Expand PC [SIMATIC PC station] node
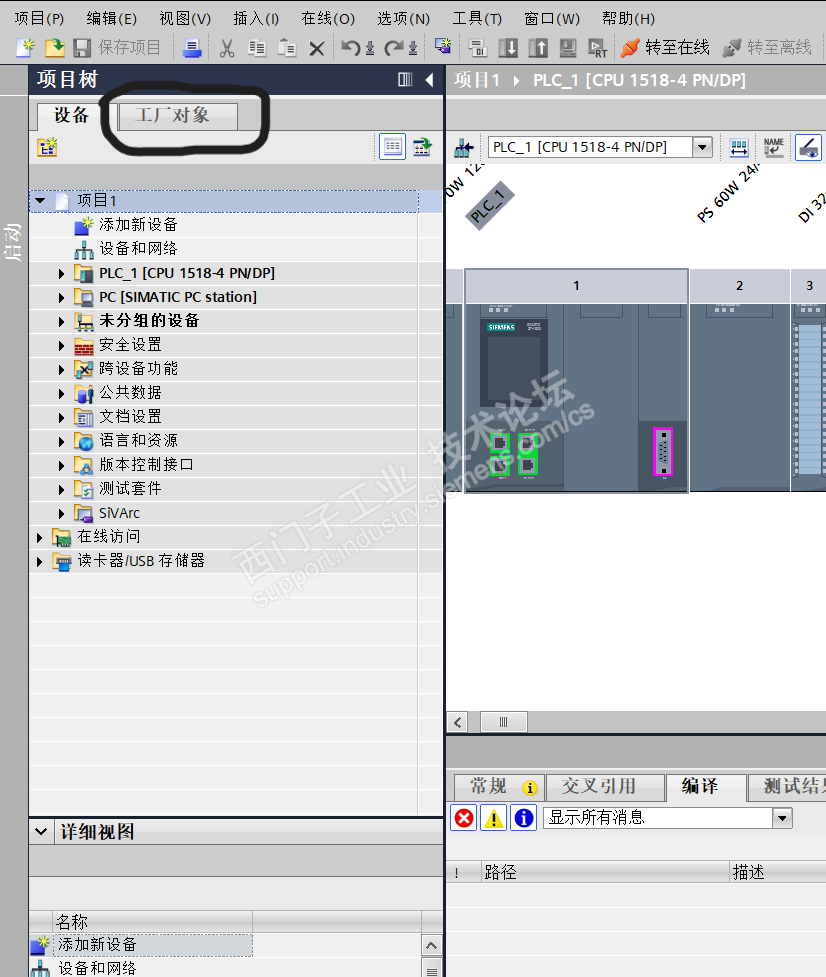The height and width of the screenshot is (977, 826). (x=61, y=298)
